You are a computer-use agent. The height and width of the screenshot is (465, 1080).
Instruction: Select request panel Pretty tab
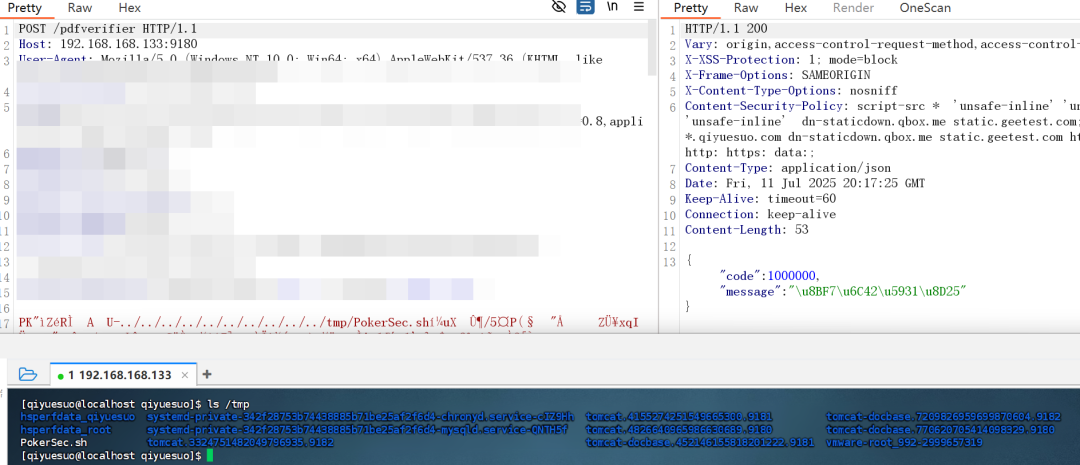coord(25,8)
